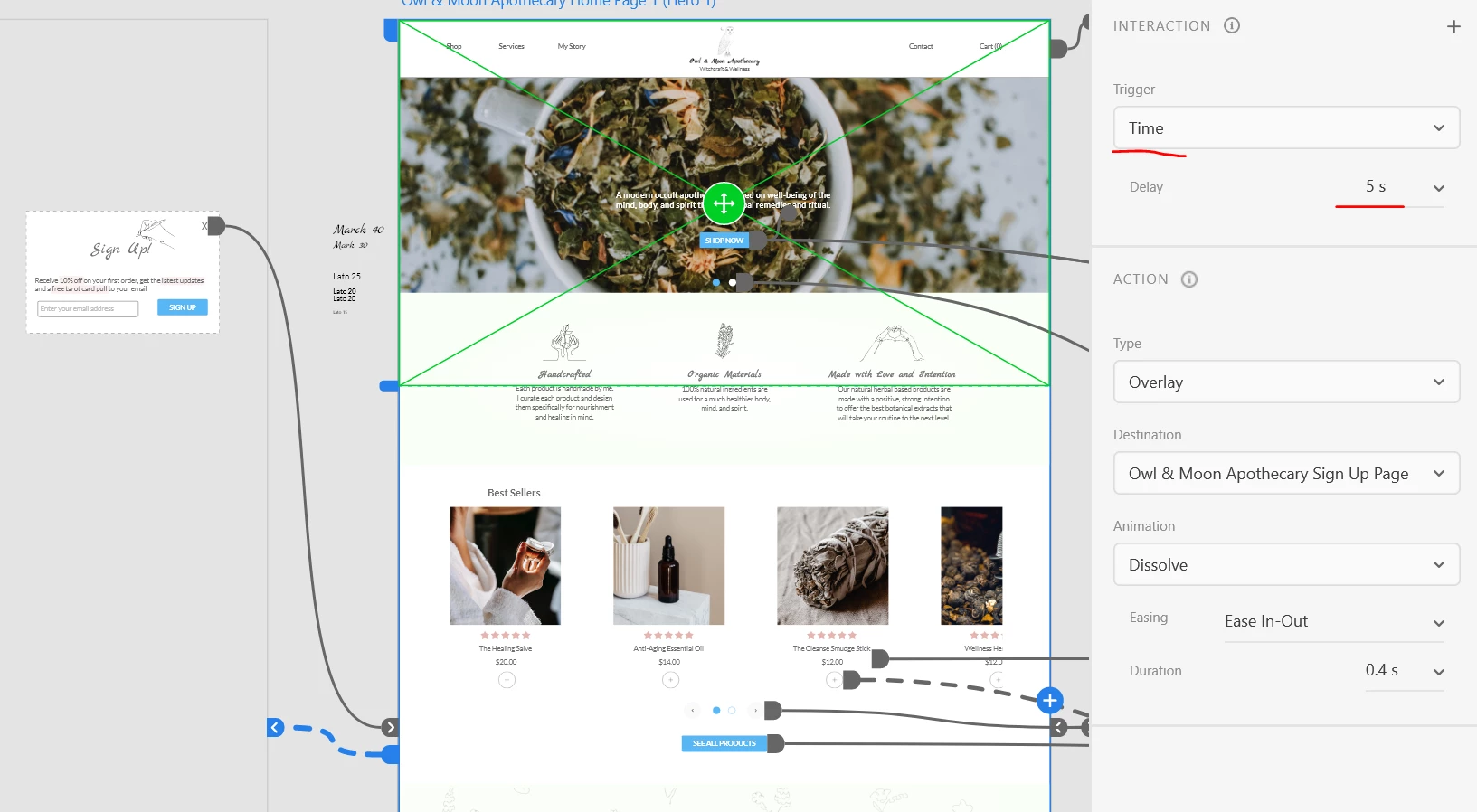Click Contact in the page navigation
This screenshot has width=1477, height=812.
click(x=921, y=46)
